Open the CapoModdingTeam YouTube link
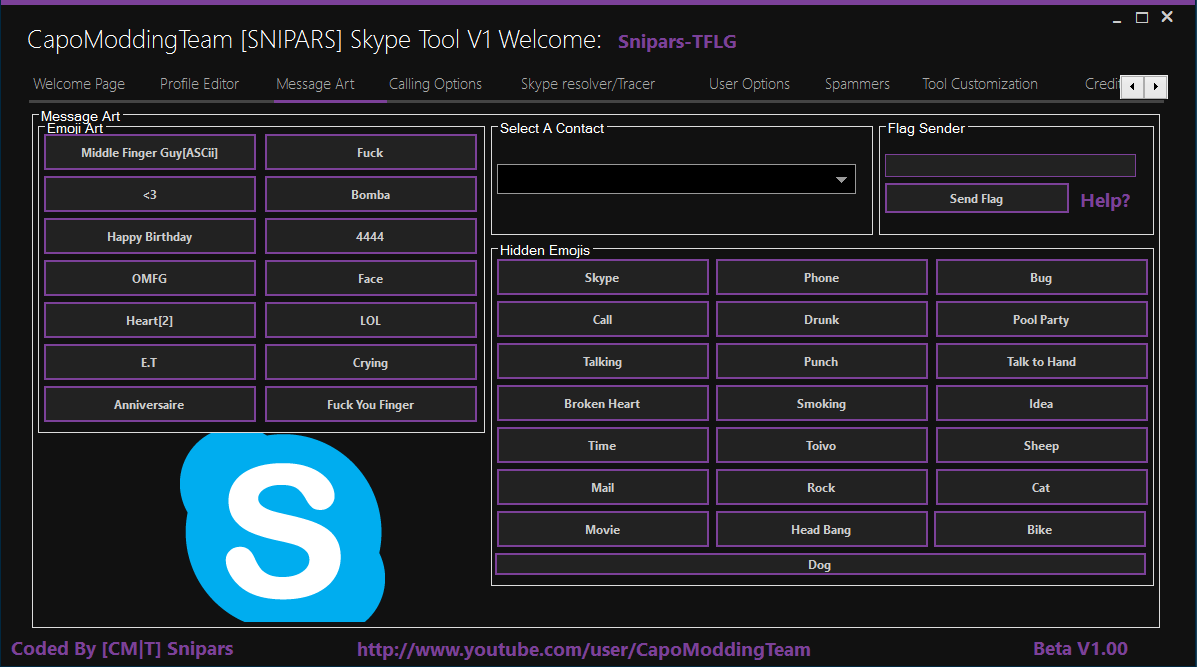This screenshot has width=1197, height=667. (584, 649)
